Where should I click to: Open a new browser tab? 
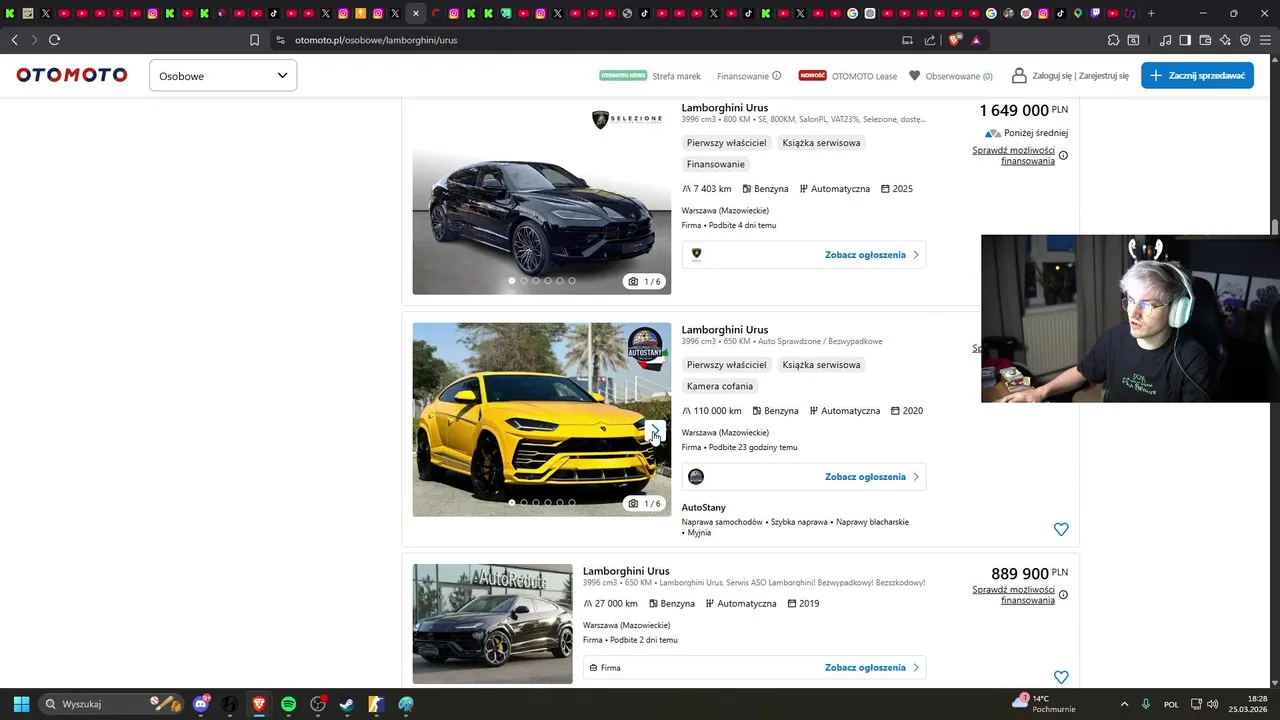click(1151, 13)
